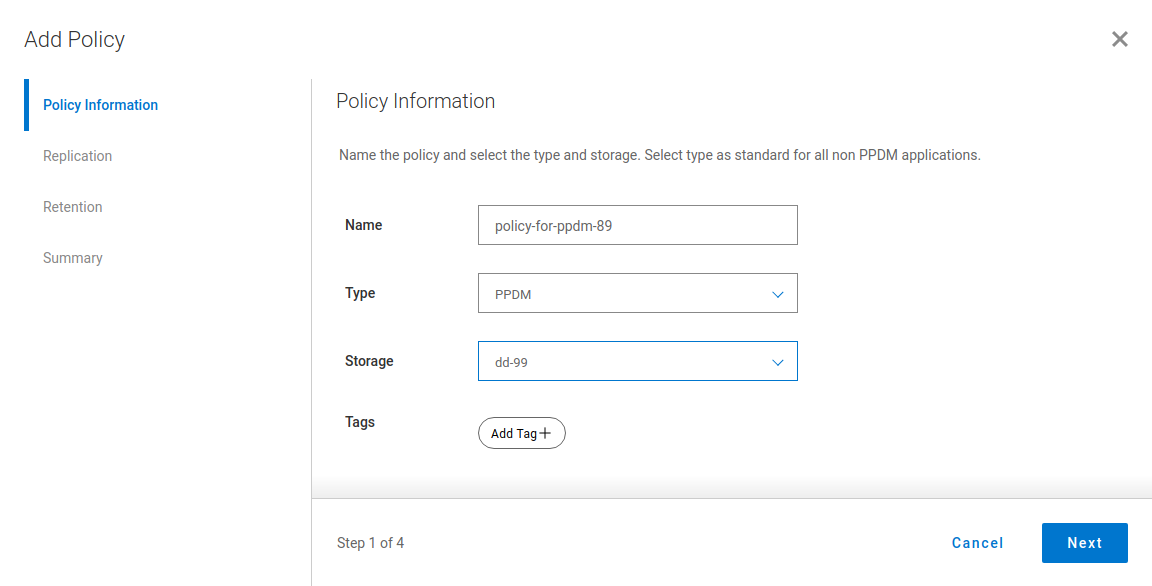Select the Policy Information step
1152x586 pixels.
click(100, 105)
